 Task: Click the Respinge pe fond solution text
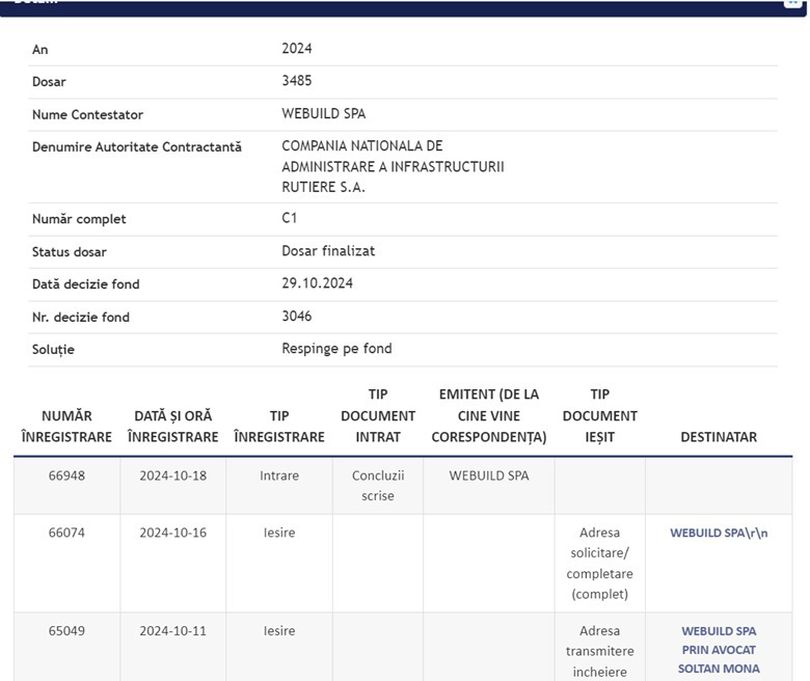pos(337,349)
